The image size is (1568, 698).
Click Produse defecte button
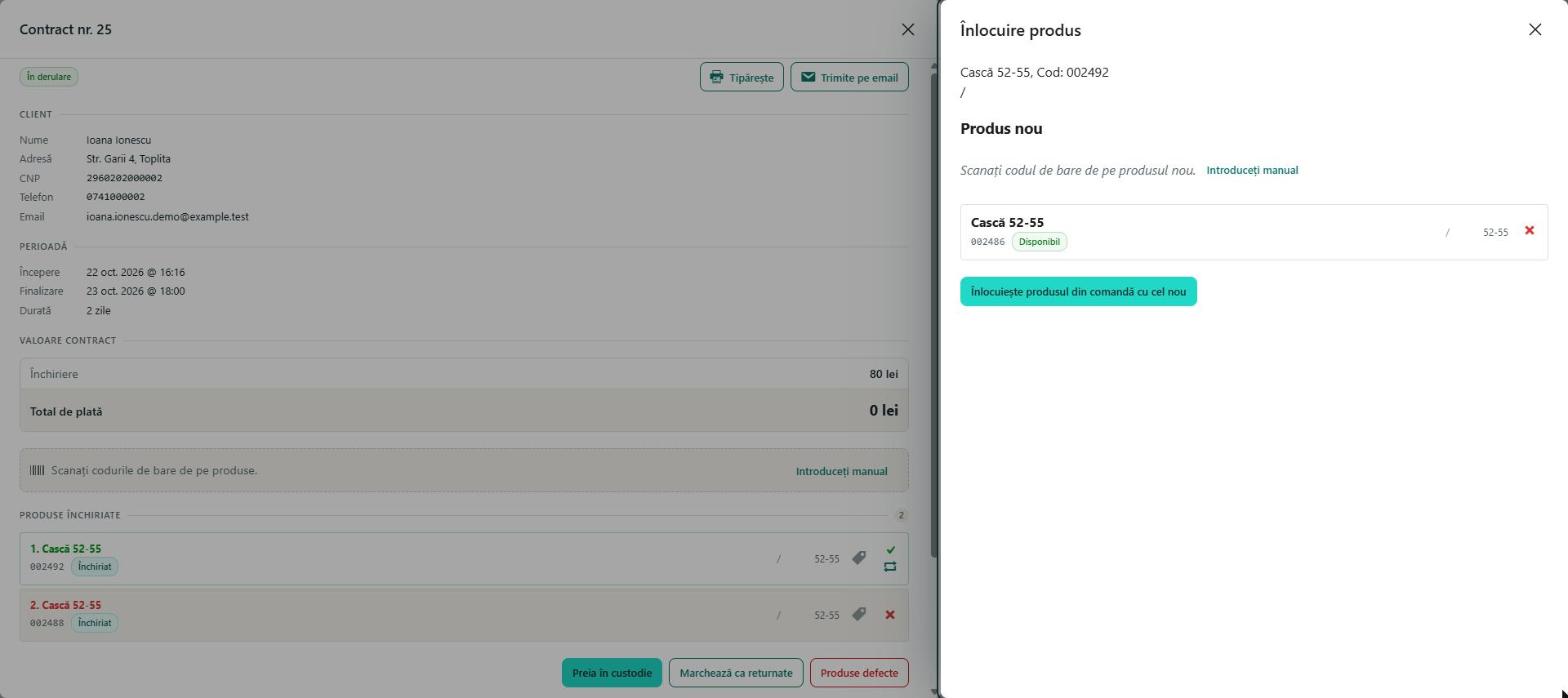859,673
